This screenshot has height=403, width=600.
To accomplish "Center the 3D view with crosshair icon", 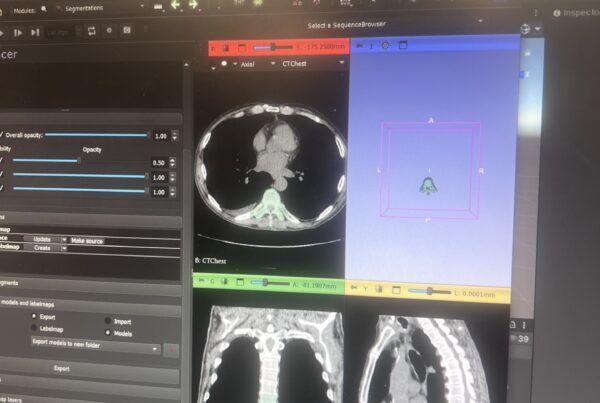I will (387, 46).
